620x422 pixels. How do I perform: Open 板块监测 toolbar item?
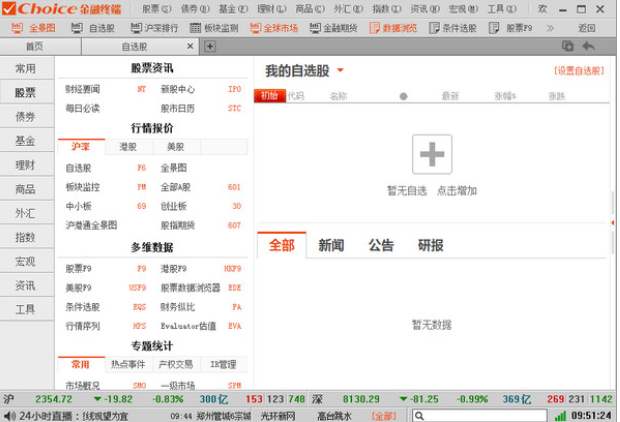click(x=214, y=28)
